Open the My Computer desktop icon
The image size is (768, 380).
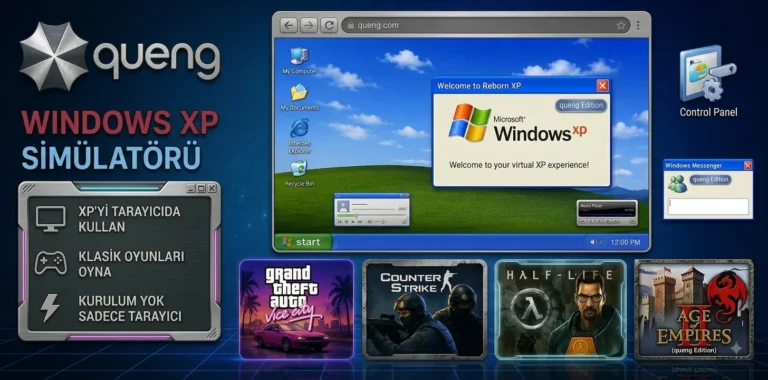(x=299, y=61)
